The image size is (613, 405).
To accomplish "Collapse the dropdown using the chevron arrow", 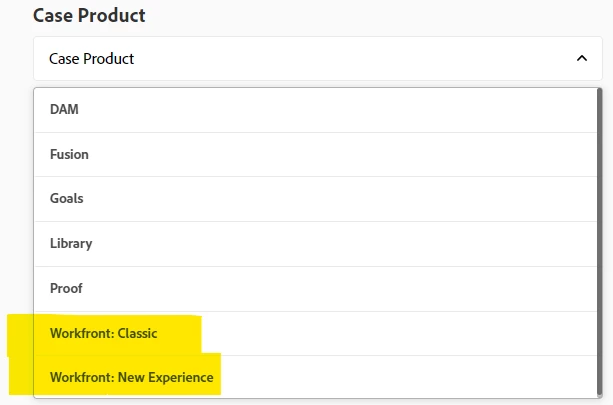I will pos(582,59).
